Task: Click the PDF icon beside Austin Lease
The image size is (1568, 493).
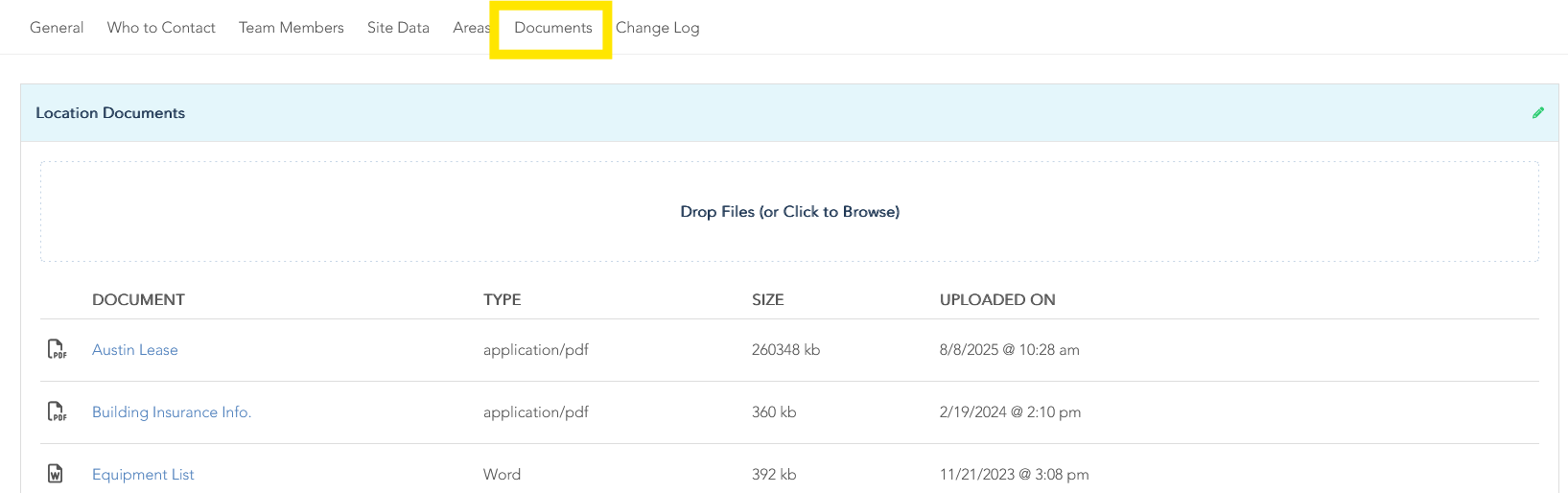Action: pyautogui.click(x=57, y=349)
